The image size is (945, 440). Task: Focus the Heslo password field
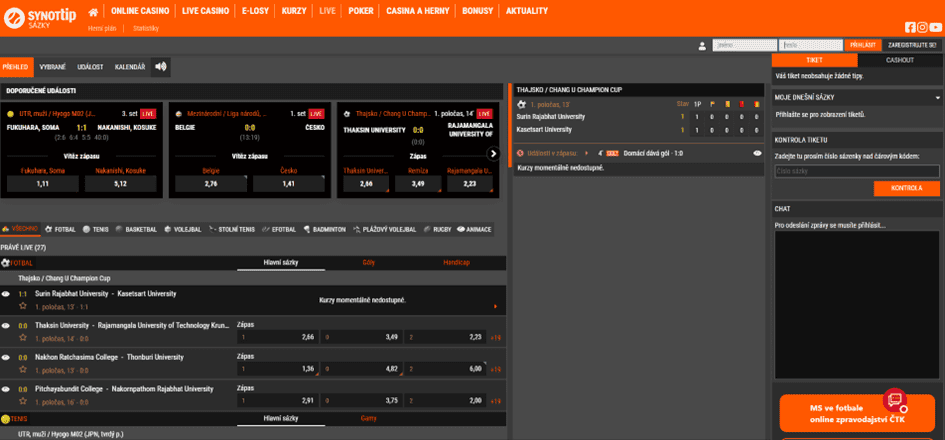point(811,45)
